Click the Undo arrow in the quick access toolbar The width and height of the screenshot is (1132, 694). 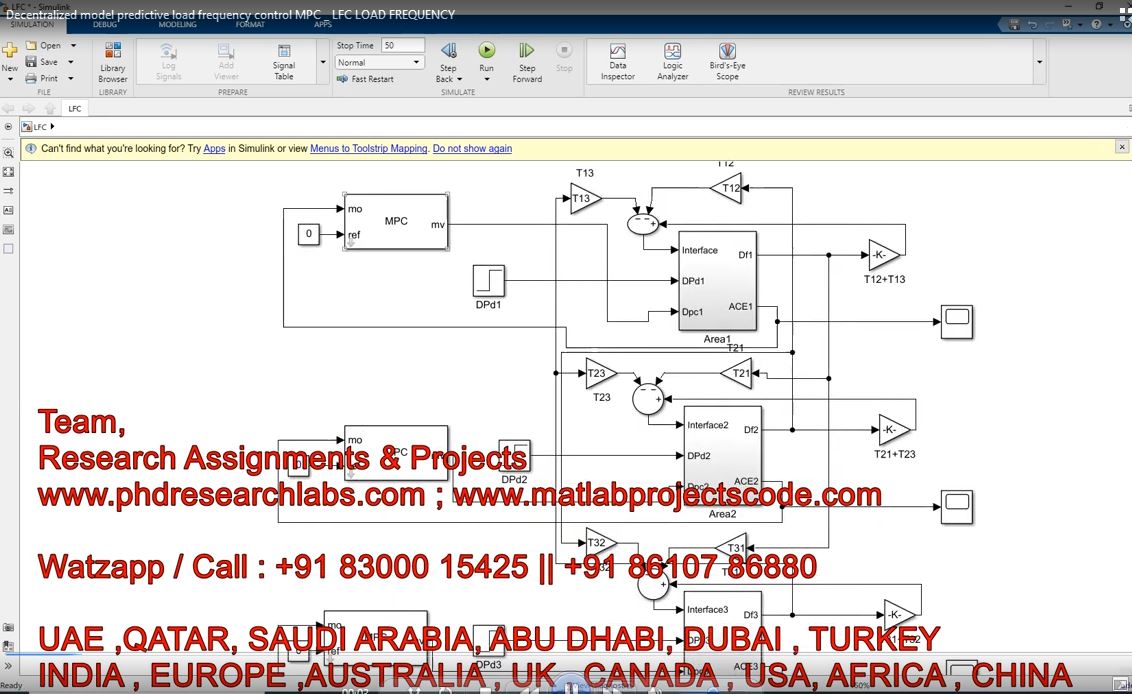point(1032,25)
